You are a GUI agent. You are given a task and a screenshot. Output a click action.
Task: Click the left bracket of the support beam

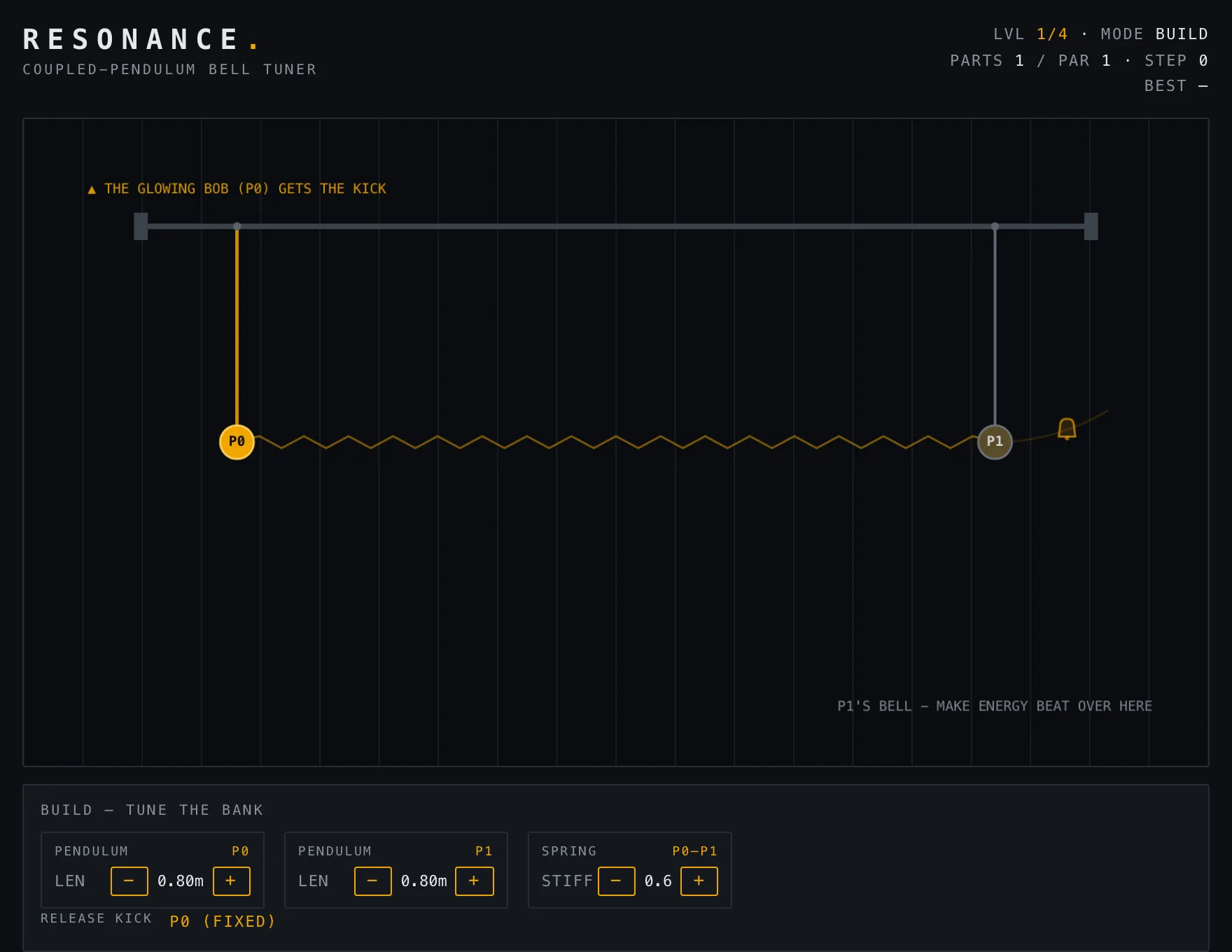[141, 226]
